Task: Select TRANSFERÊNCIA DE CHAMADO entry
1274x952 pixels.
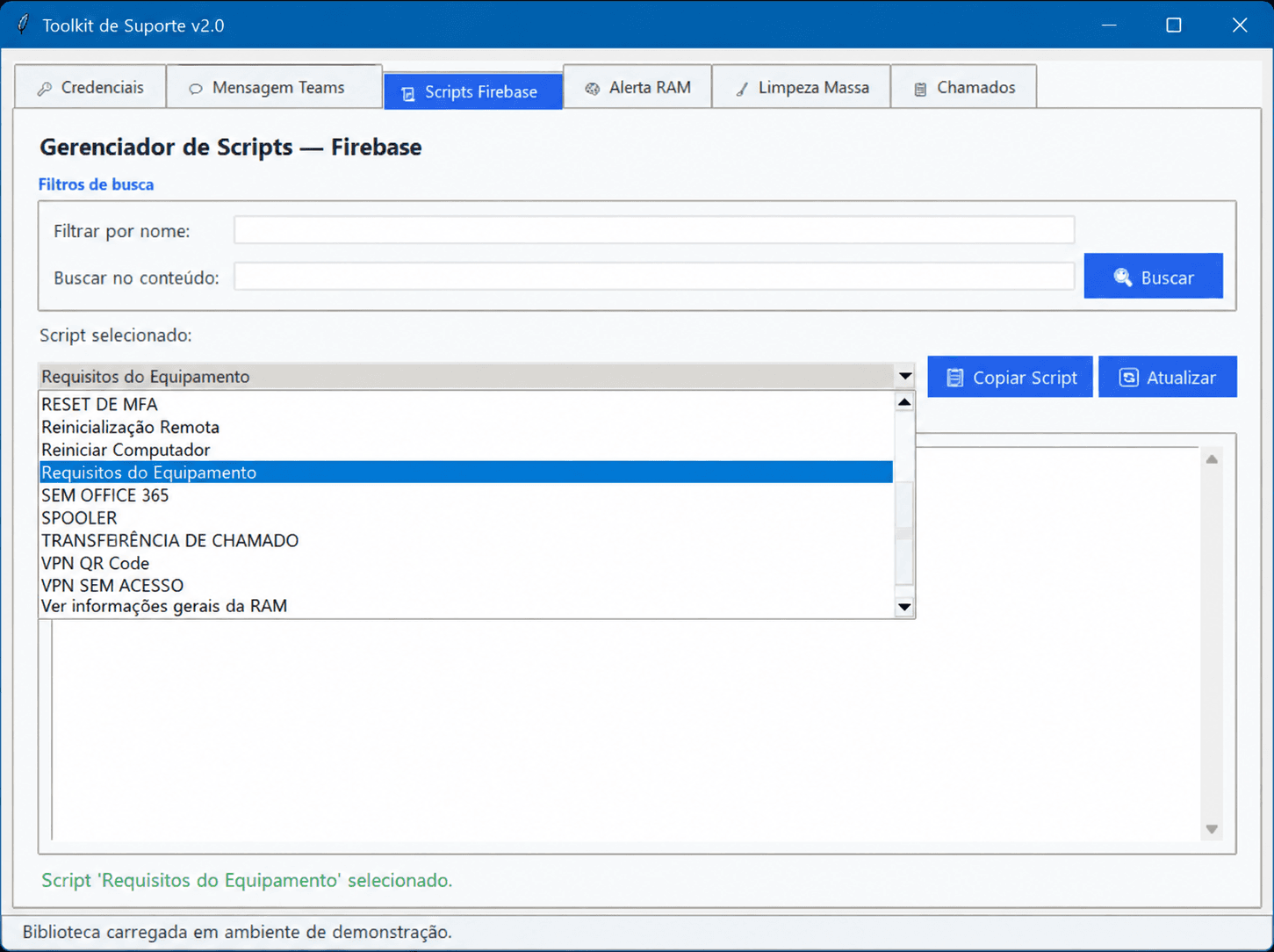Action: pos(466,540)
